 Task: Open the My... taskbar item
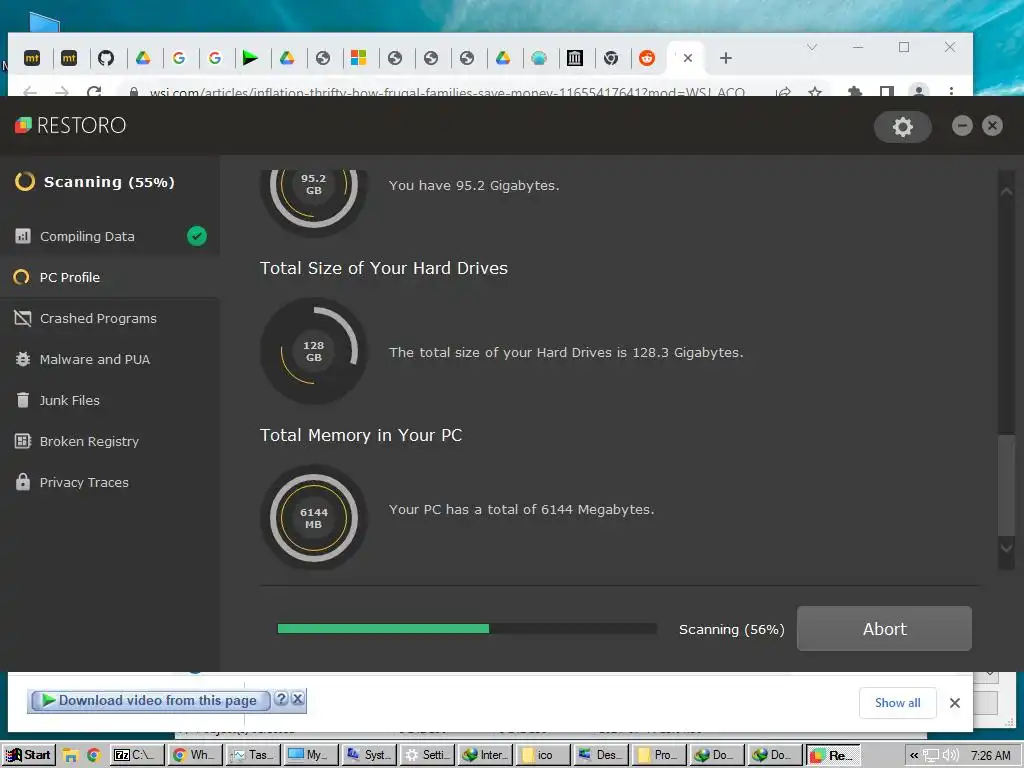tap(310, 755)
